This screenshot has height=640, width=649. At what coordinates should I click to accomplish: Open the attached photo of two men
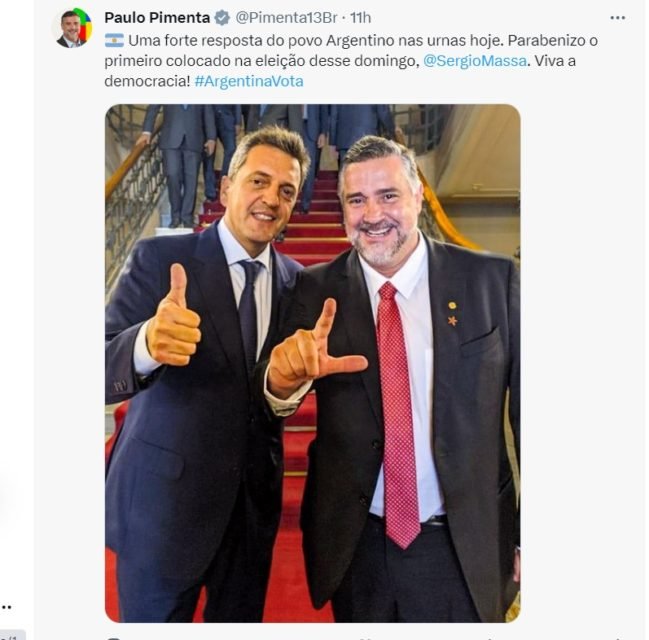[312, 363]
